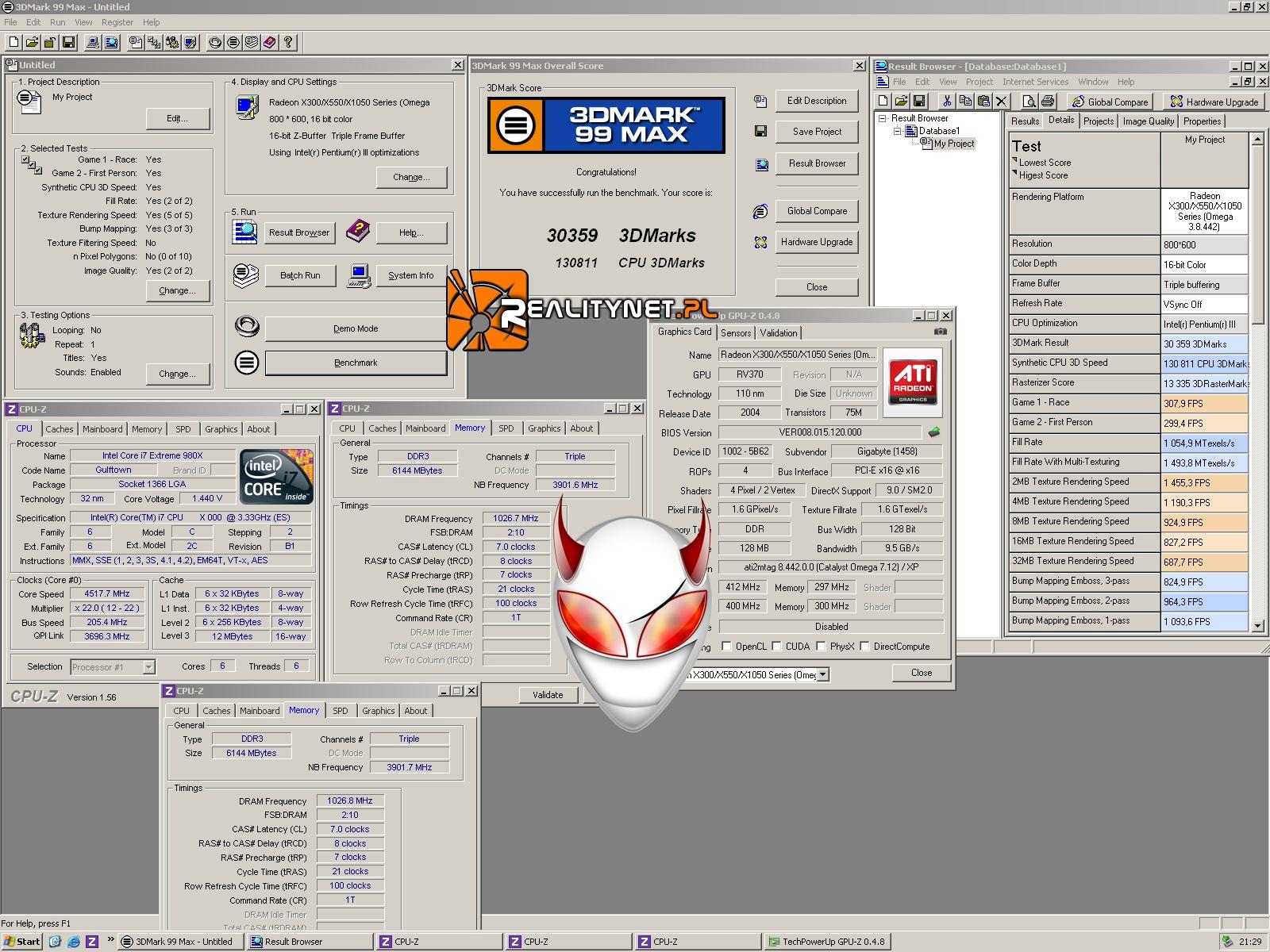The width and height of the screenshot is (1270, 952).
Task: Open the Mainboard tab in first CPU-Z window
Action: point(102,429)
